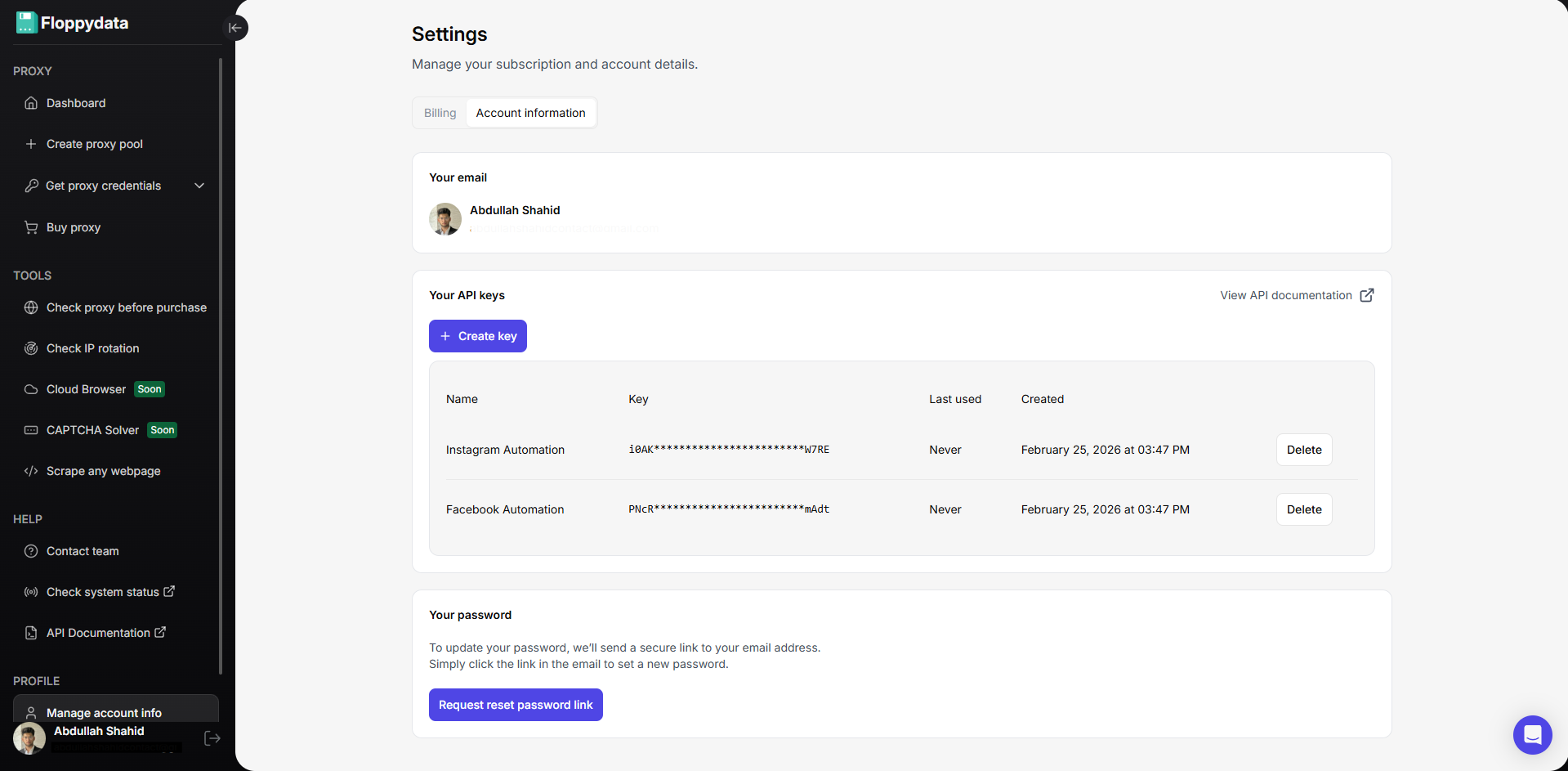Viewport: 1568px width, 771px height.
Task: Click the Cloud Browser Soon entry
Action: point(86,389)
